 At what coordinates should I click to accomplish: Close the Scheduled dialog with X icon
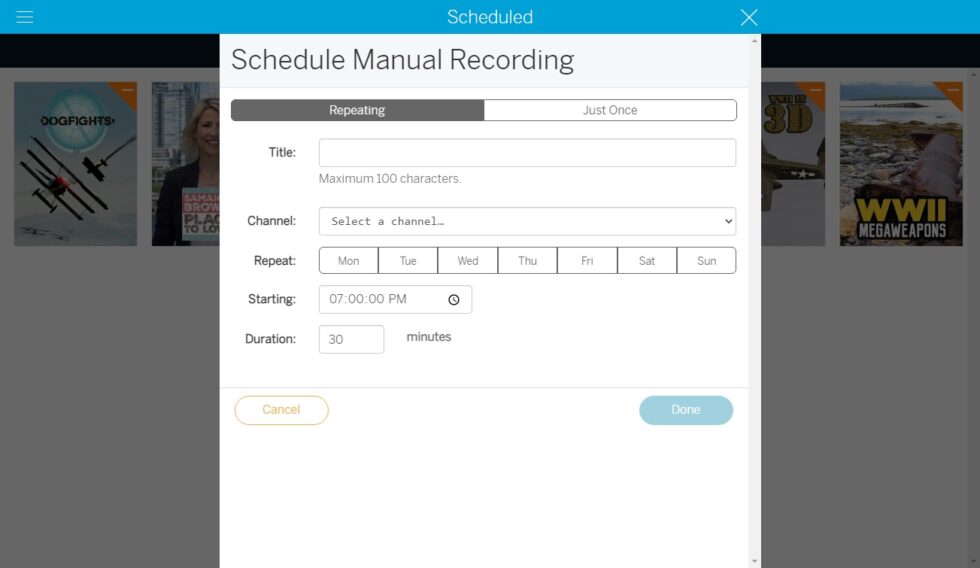749,17
